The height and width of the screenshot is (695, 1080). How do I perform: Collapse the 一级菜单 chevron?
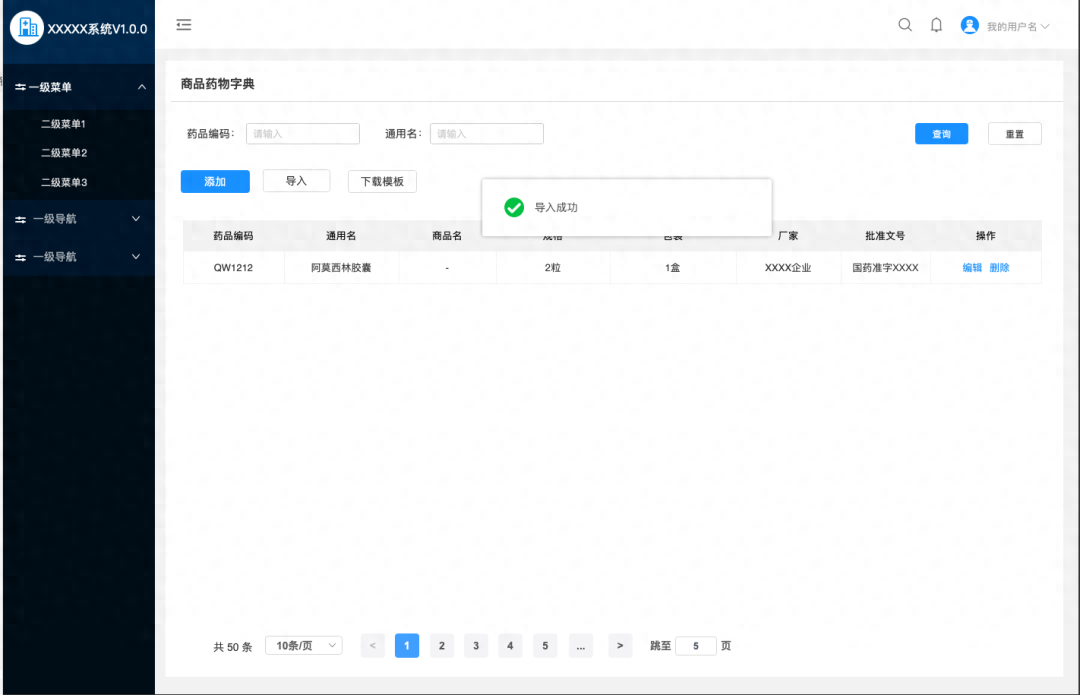[x=142, y=87]
